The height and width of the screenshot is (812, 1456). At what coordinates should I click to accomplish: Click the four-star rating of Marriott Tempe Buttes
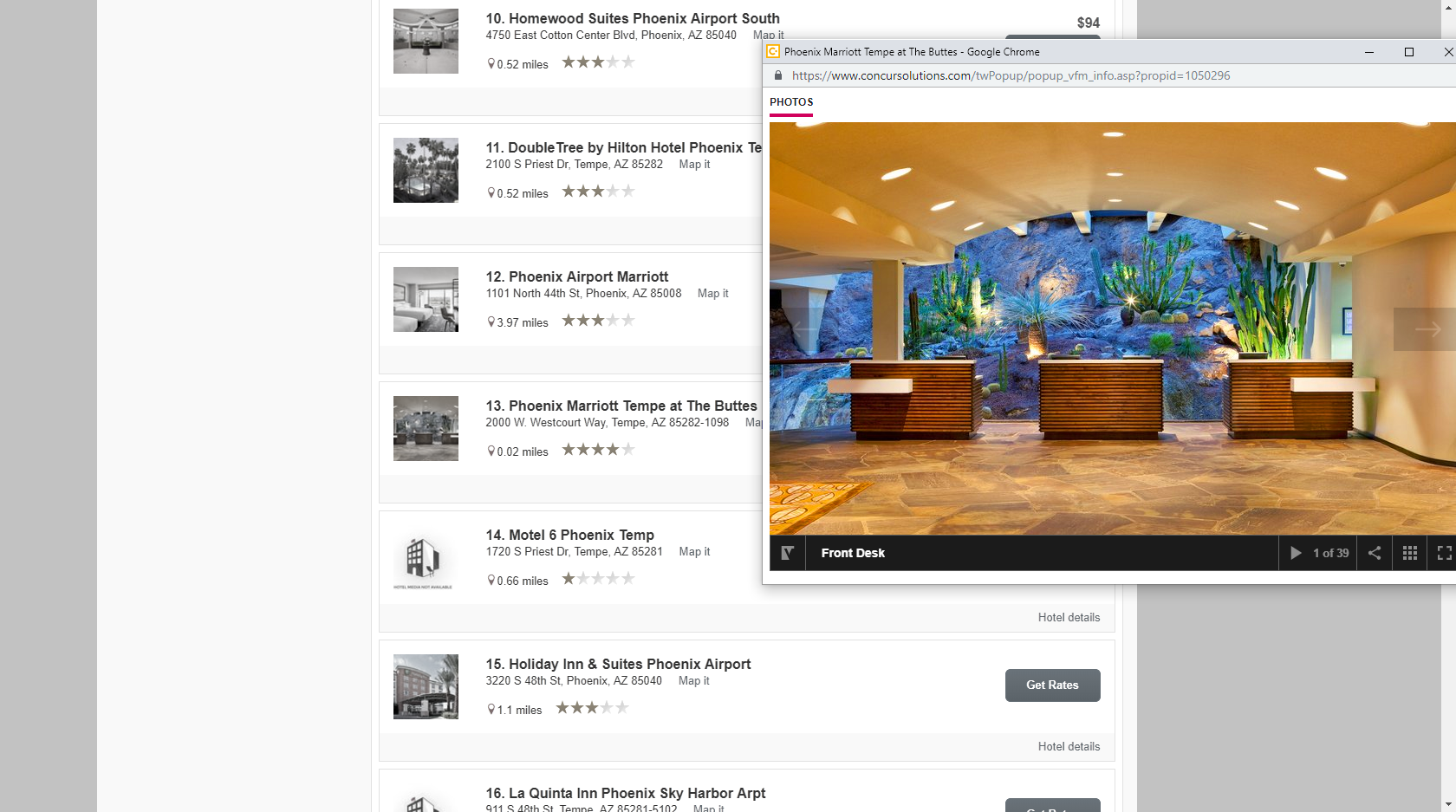point(598,450)
